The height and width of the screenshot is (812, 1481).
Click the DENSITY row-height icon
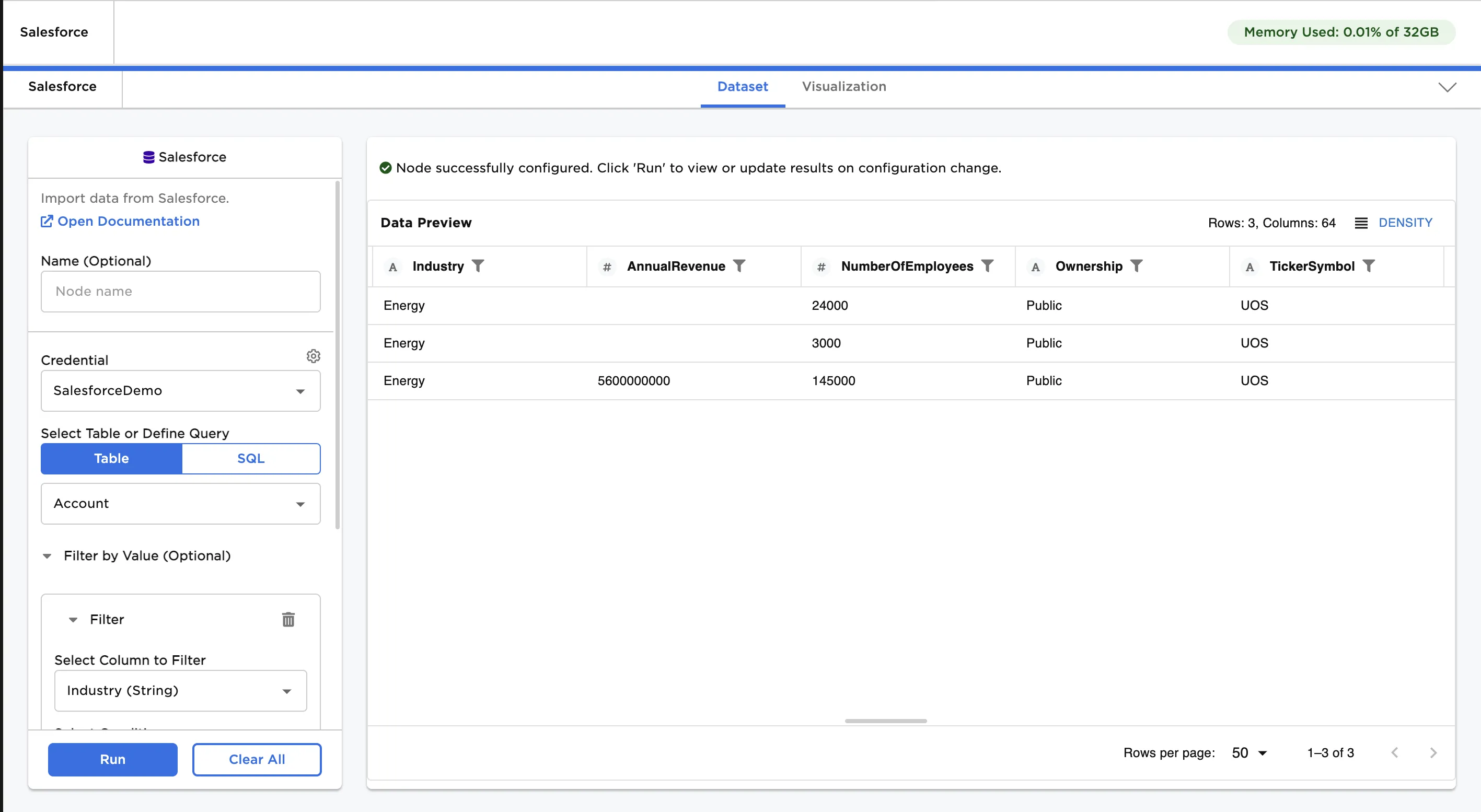coord(1361,223)
